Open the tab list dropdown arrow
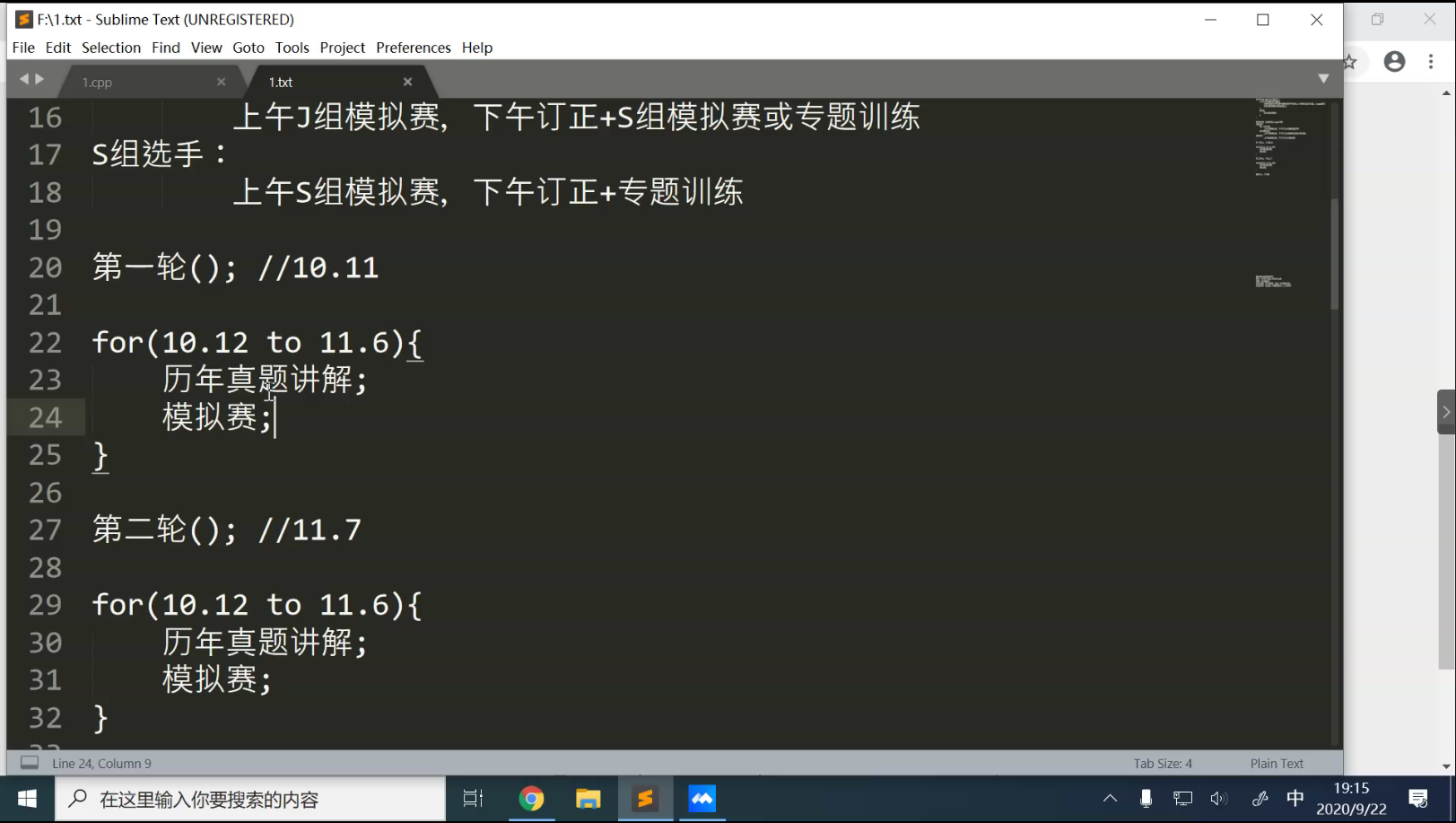The image size is (1456, 823). coord(1323,79)
